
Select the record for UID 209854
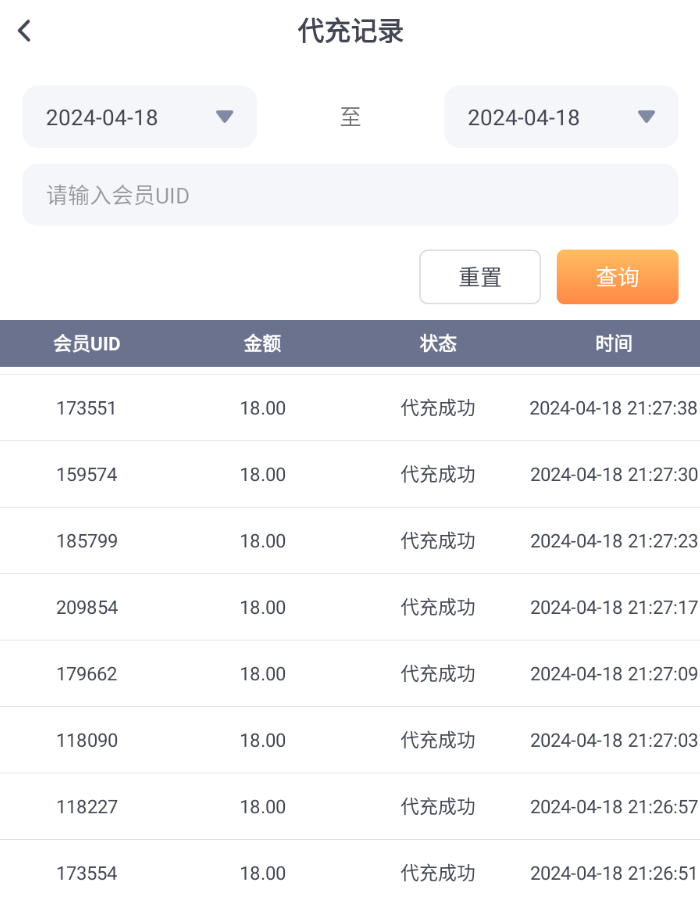(x=86, y=608)
